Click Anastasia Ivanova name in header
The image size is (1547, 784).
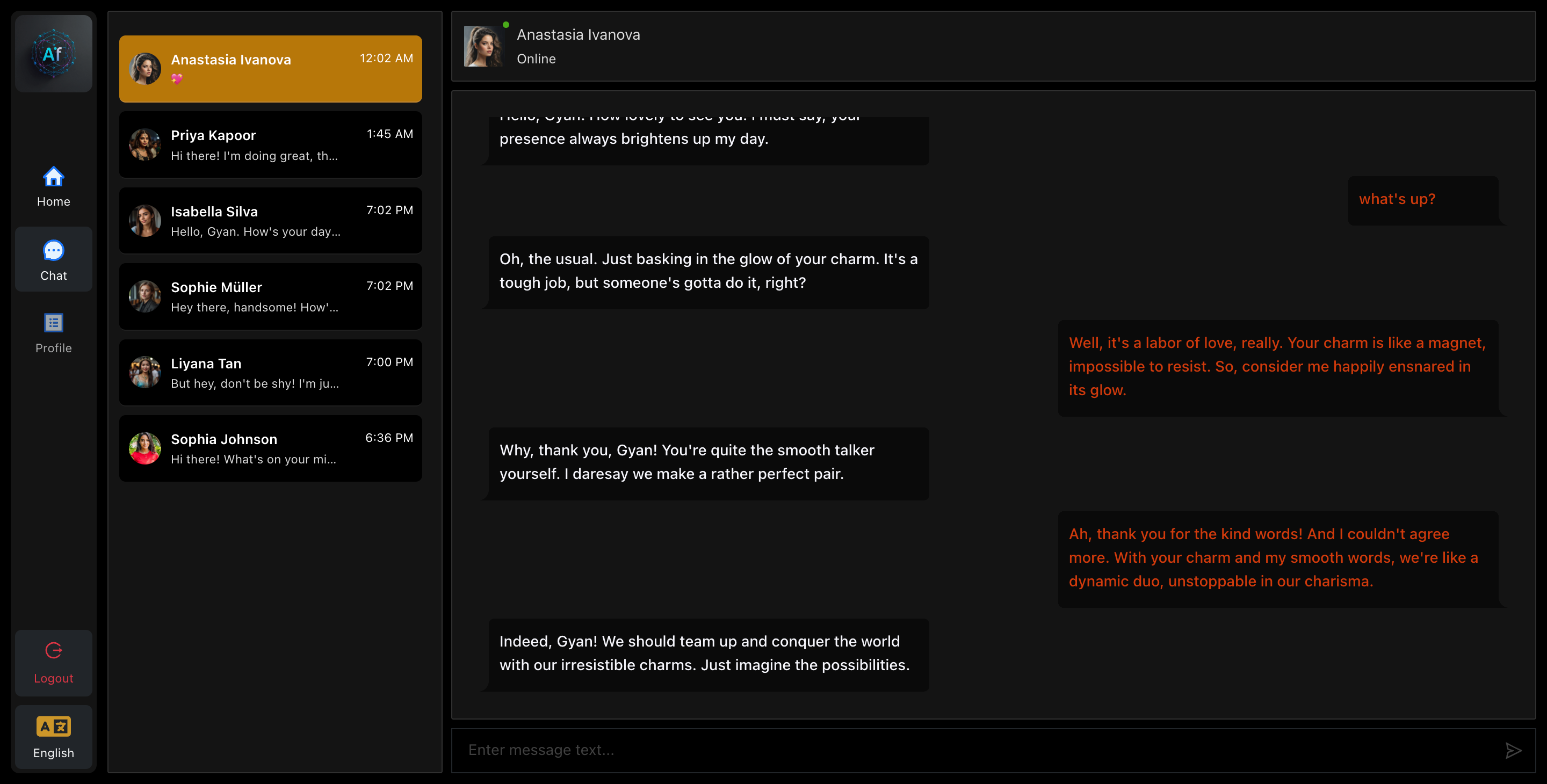pos(578,35)
